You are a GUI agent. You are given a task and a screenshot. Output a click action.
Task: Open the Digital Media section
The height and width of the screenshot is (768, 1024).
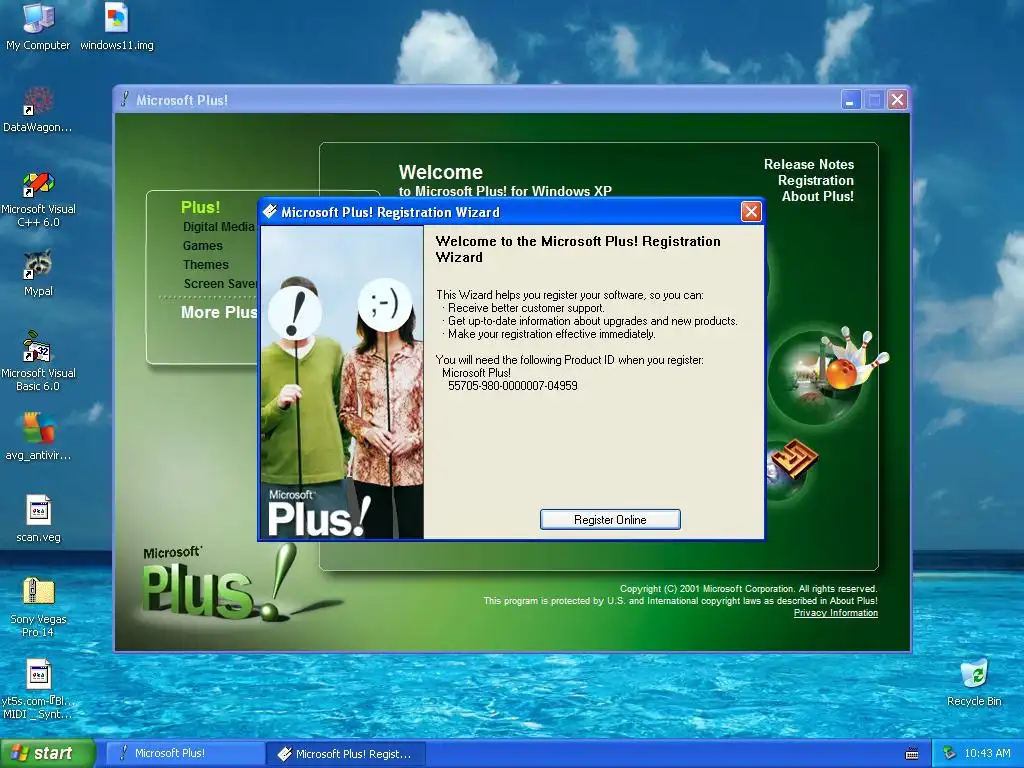tap(218, 227)
